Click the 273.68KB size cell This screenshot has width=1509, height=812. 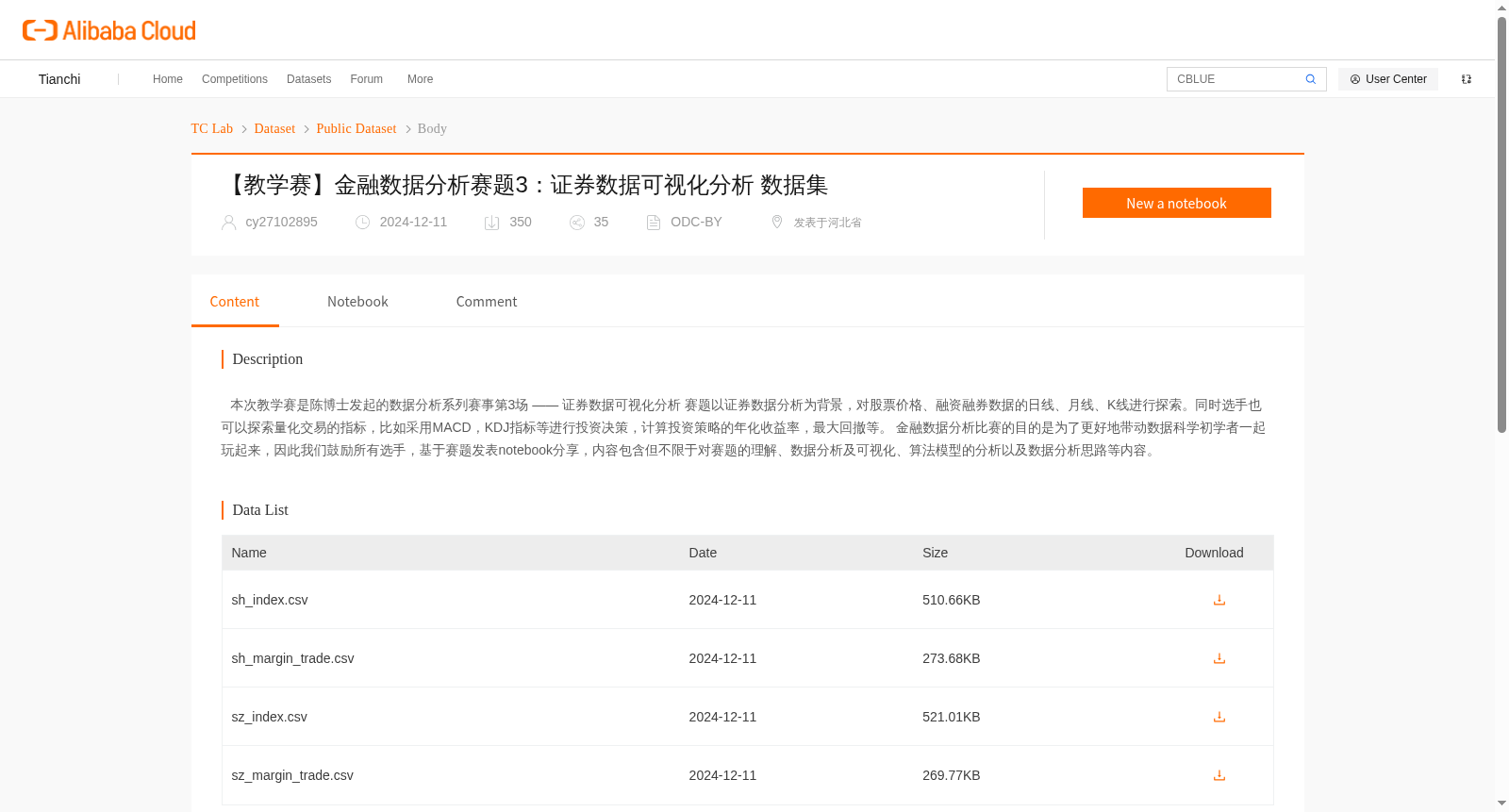pyautogui.click(x=952, y=658)
